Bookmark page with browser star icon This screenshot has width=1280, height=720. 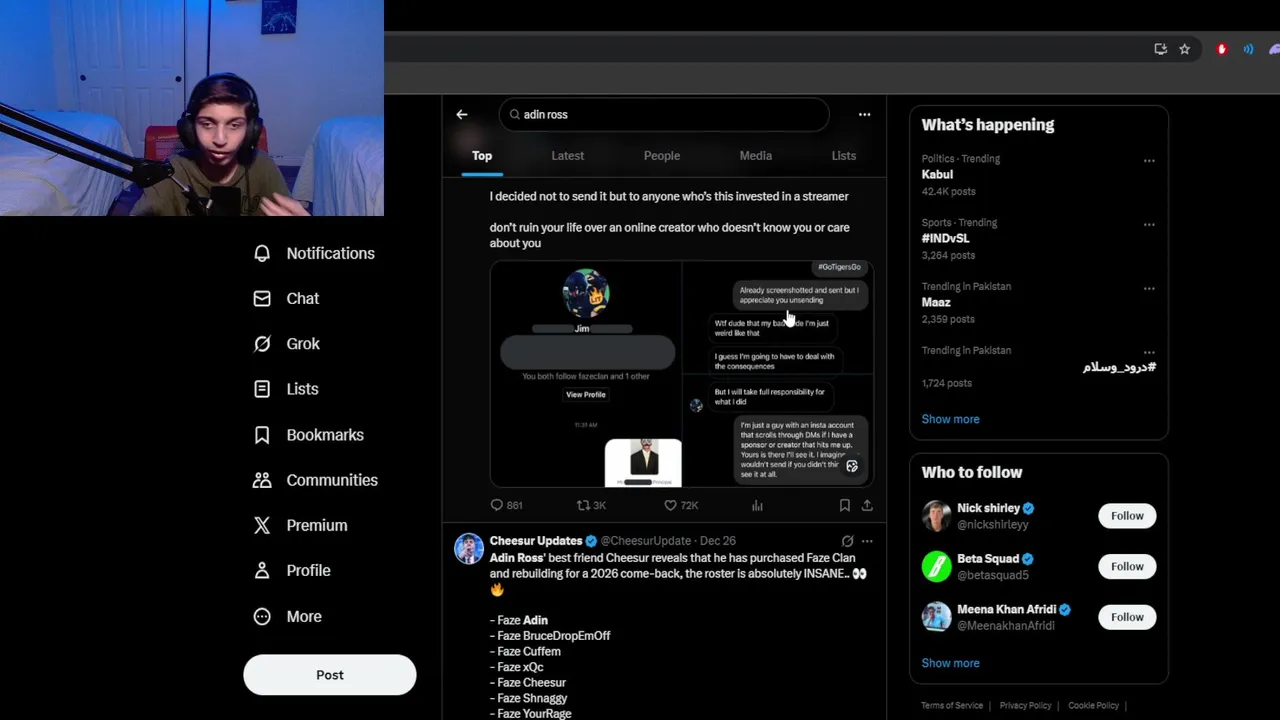tap(1184, 49)
